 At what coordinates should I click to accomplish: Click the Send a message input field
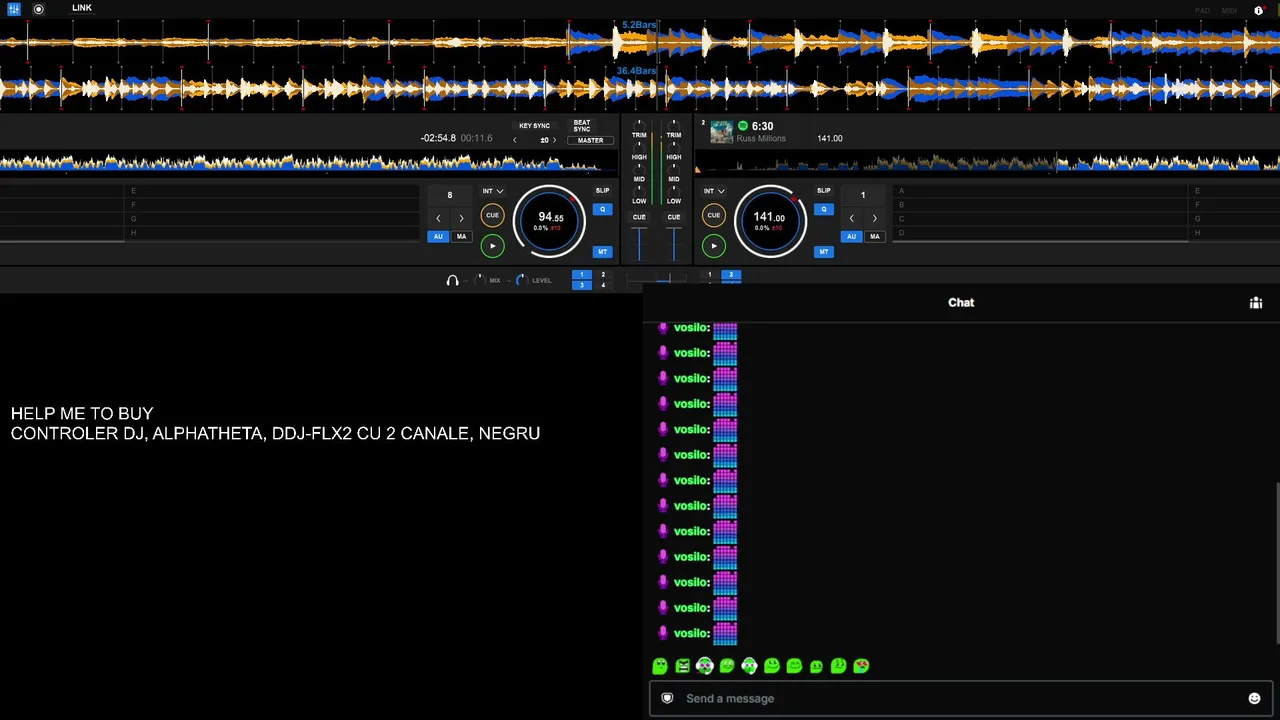point(960,699)
